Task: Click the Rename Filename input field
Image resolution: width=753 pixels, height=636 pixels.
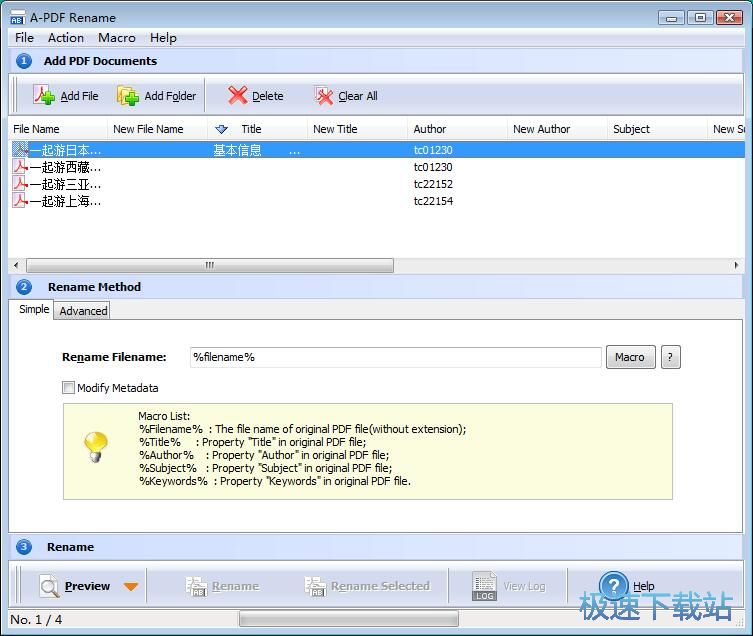Action: tap(395, 357)
